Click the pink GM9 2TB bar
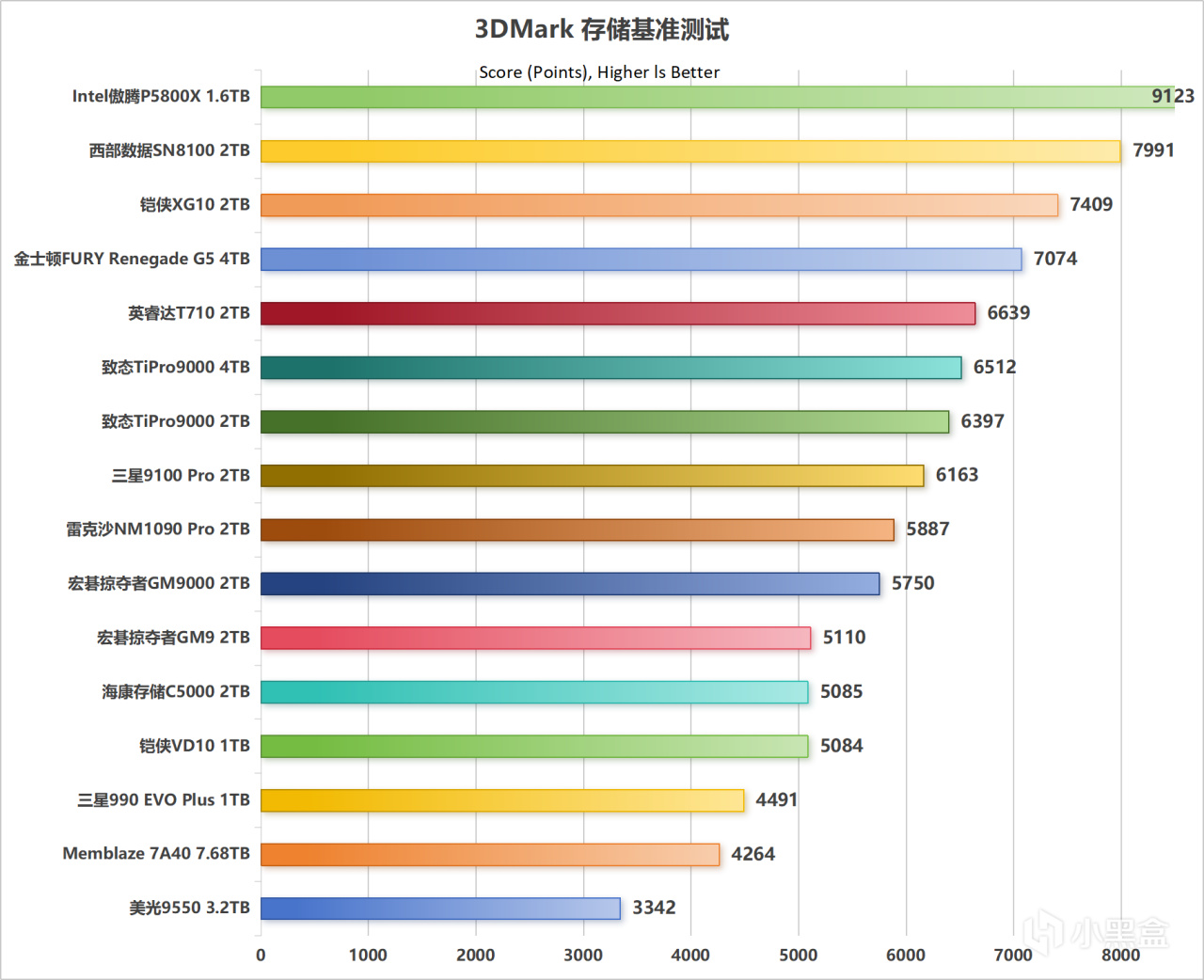The height and width of the screenshot is (980, 1204). pos(536,638)
